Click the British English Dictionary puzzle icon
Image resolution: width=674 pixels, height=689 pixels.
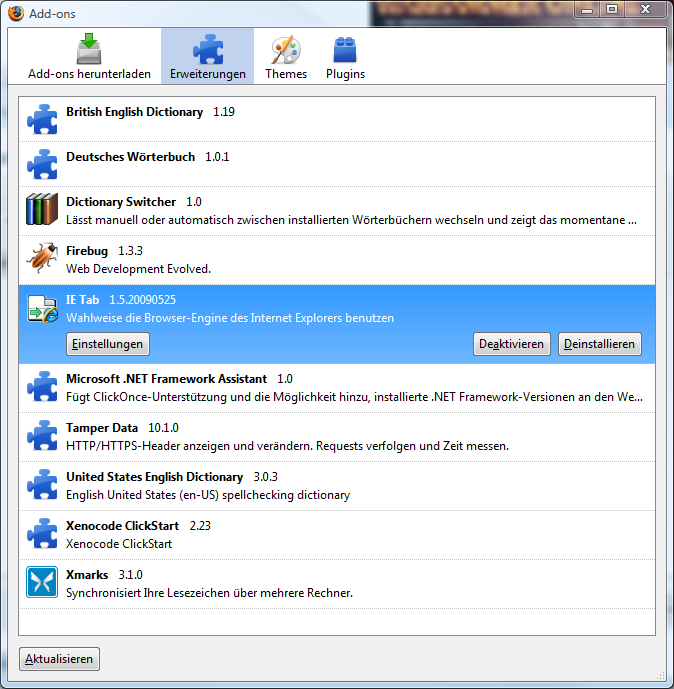pos(42,119)
